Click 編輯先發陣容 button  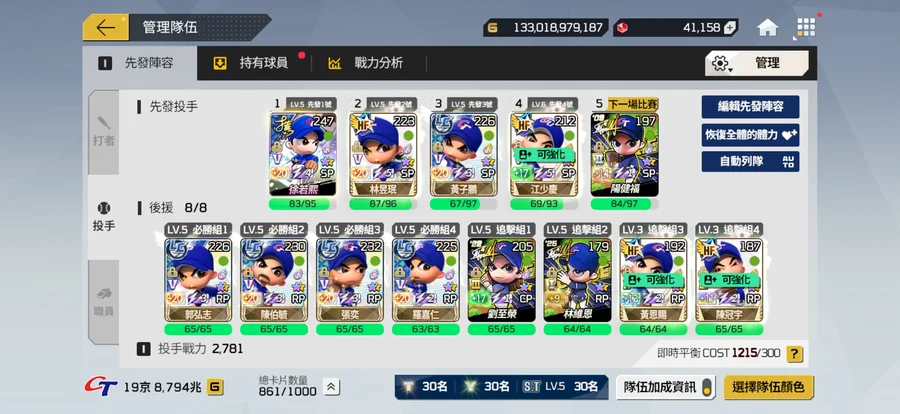750,107
